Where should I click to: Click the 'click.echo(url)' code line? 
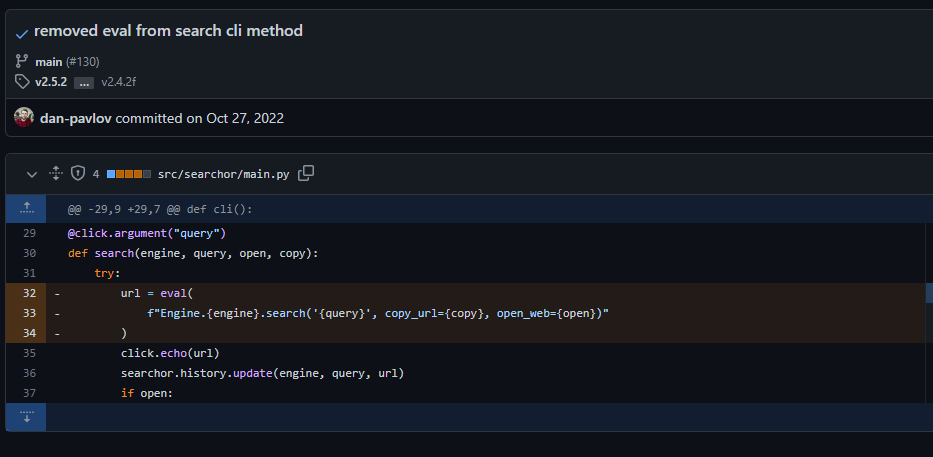coord(170,353)
